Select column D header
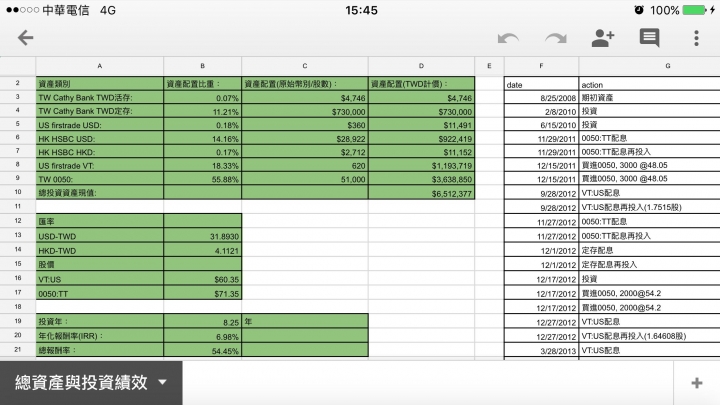The height and width of the screenshot is (405, 720). [422, 66]
